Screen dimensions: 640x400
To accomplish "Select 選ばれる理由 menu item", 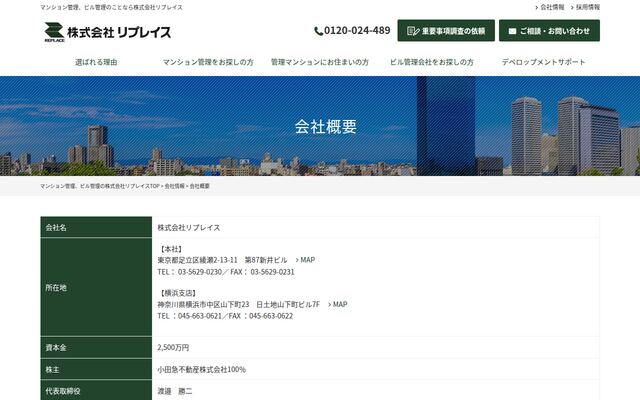I will coord(96,62).
